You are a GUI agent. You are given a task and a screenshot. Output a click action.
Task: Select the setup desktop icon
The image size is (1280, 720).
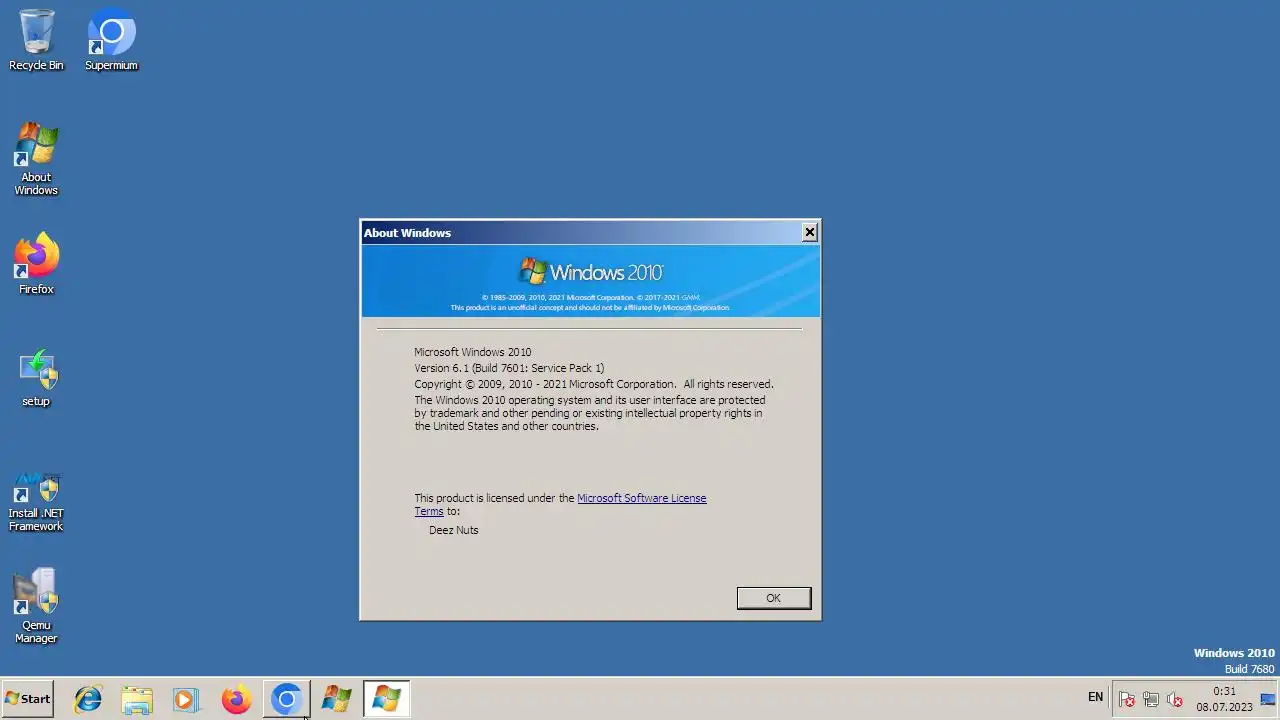tap(36, 378)
